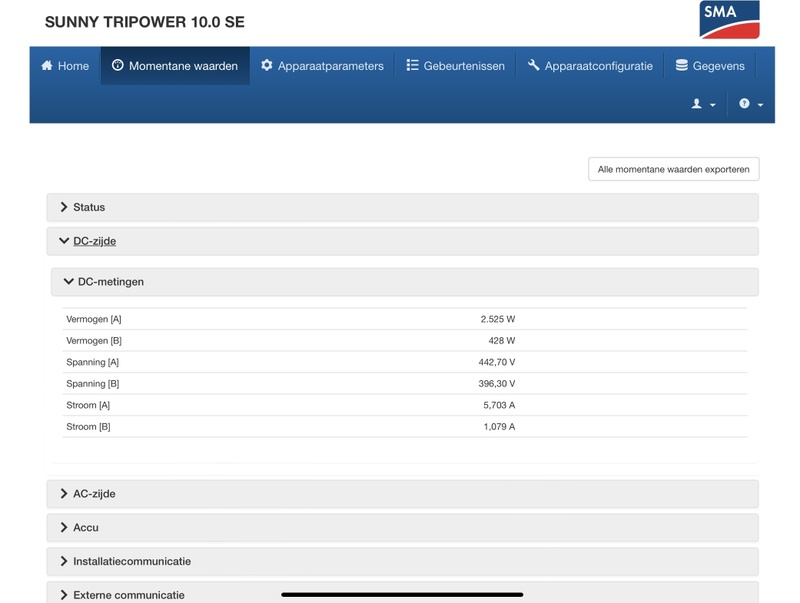Click the 1,079 A value

[499, 426]
